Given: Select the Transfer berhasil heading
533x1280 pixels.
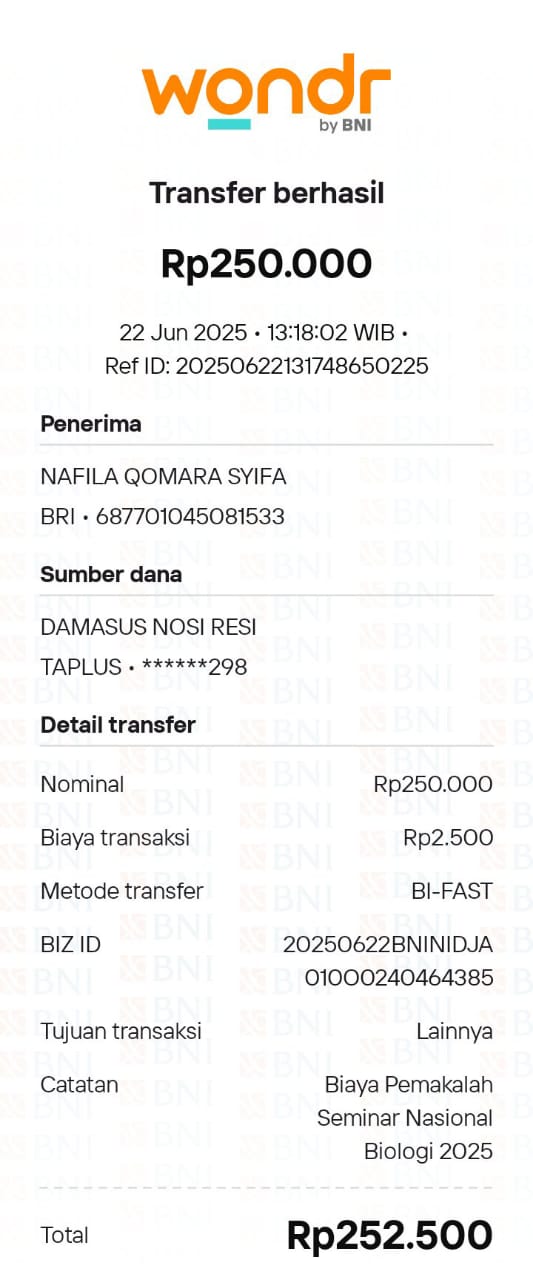Looking at the screenshot, I should coord(266,193).
